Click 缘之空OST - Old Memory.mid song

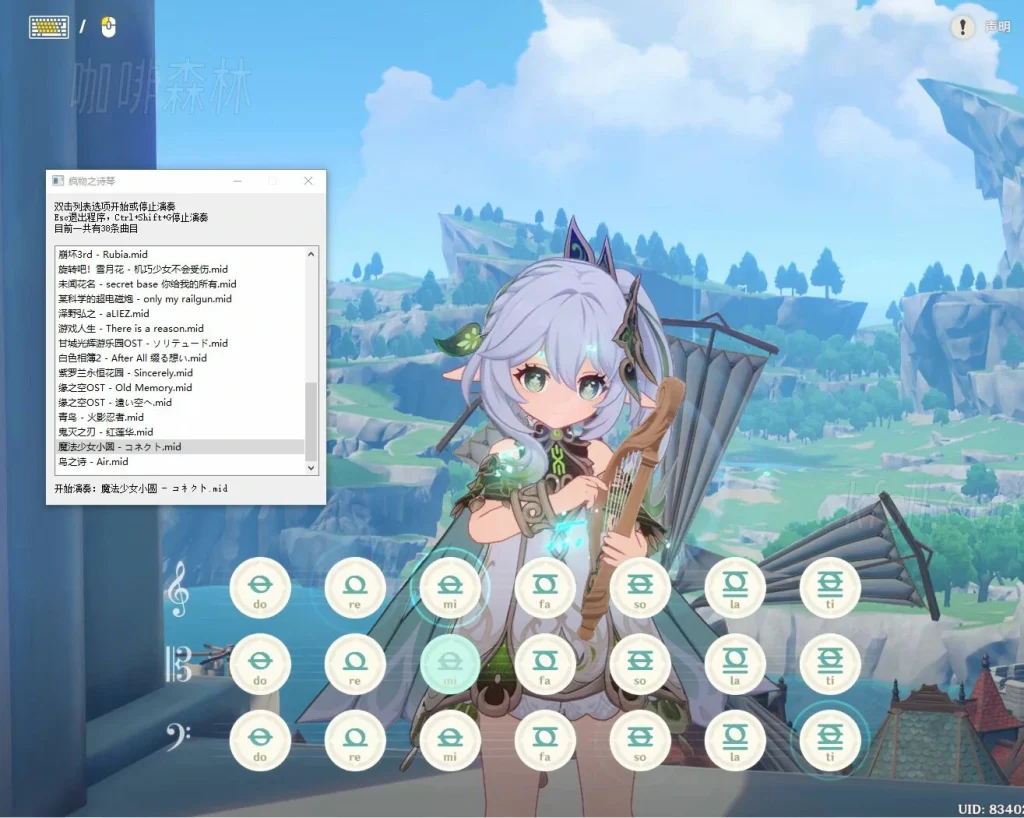coord(125,388)
